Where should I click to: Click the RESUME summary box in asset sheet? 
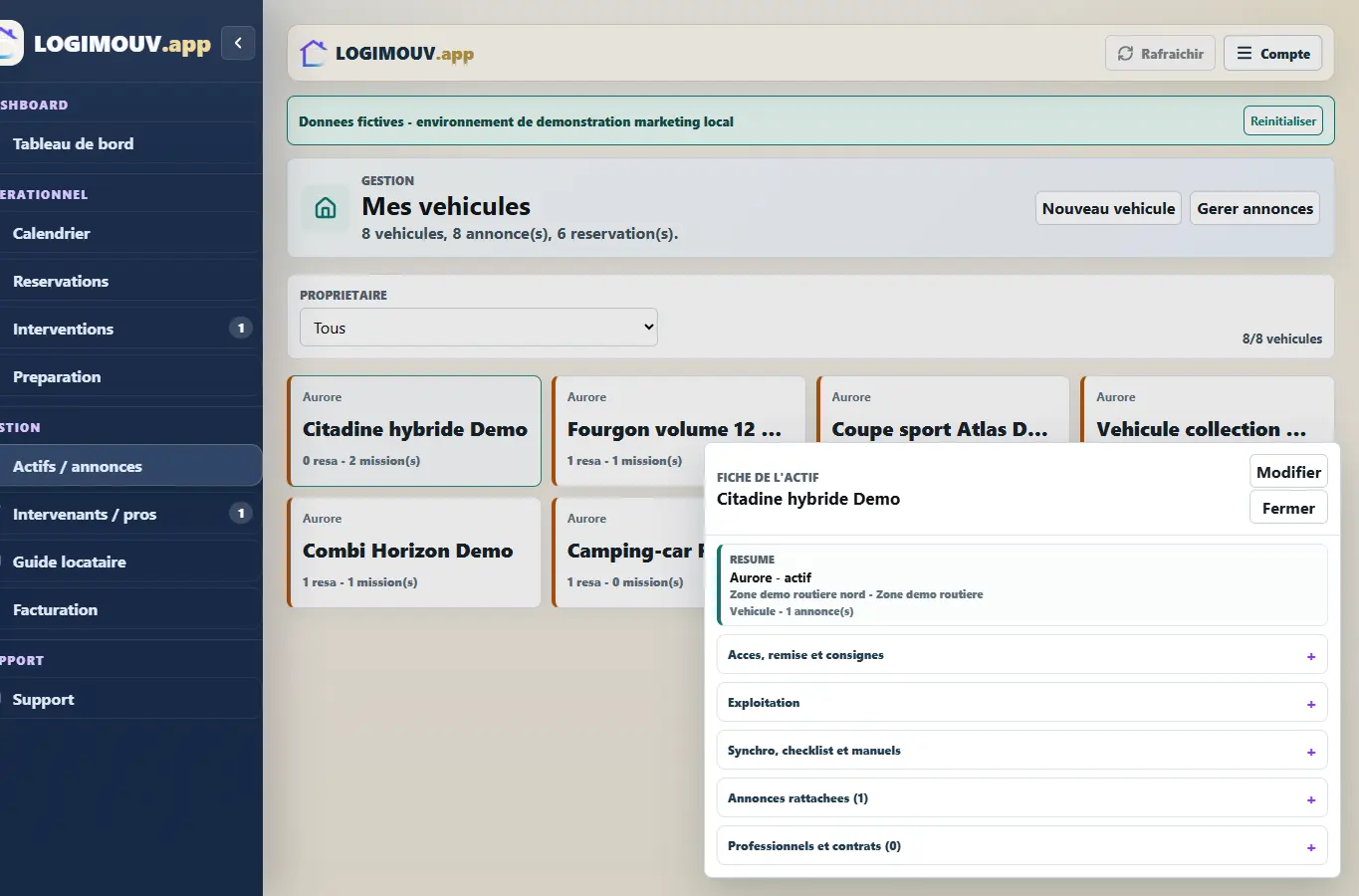pos(1021,584)
